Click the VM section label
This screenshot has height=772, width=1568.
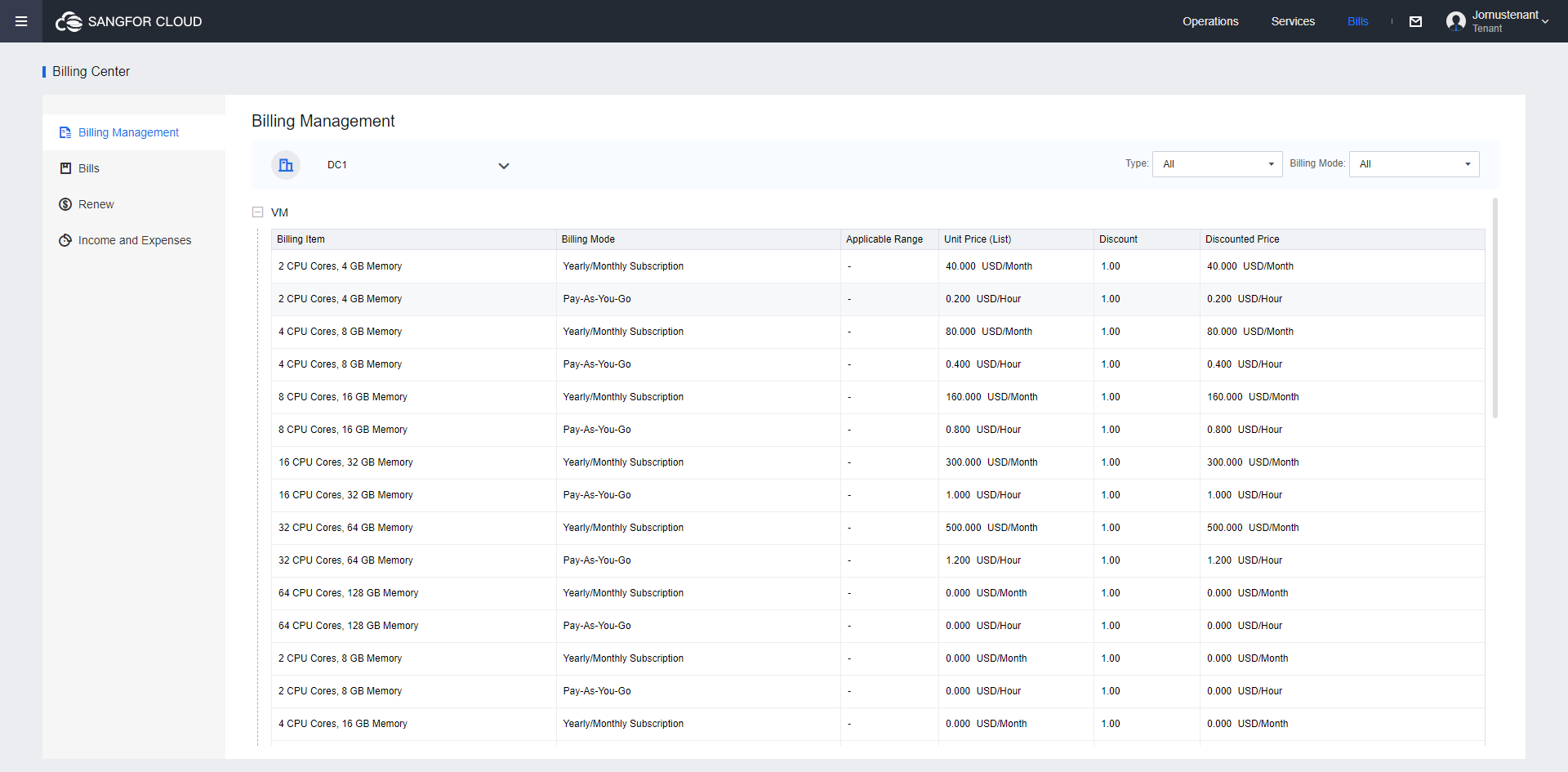[279, 212]
